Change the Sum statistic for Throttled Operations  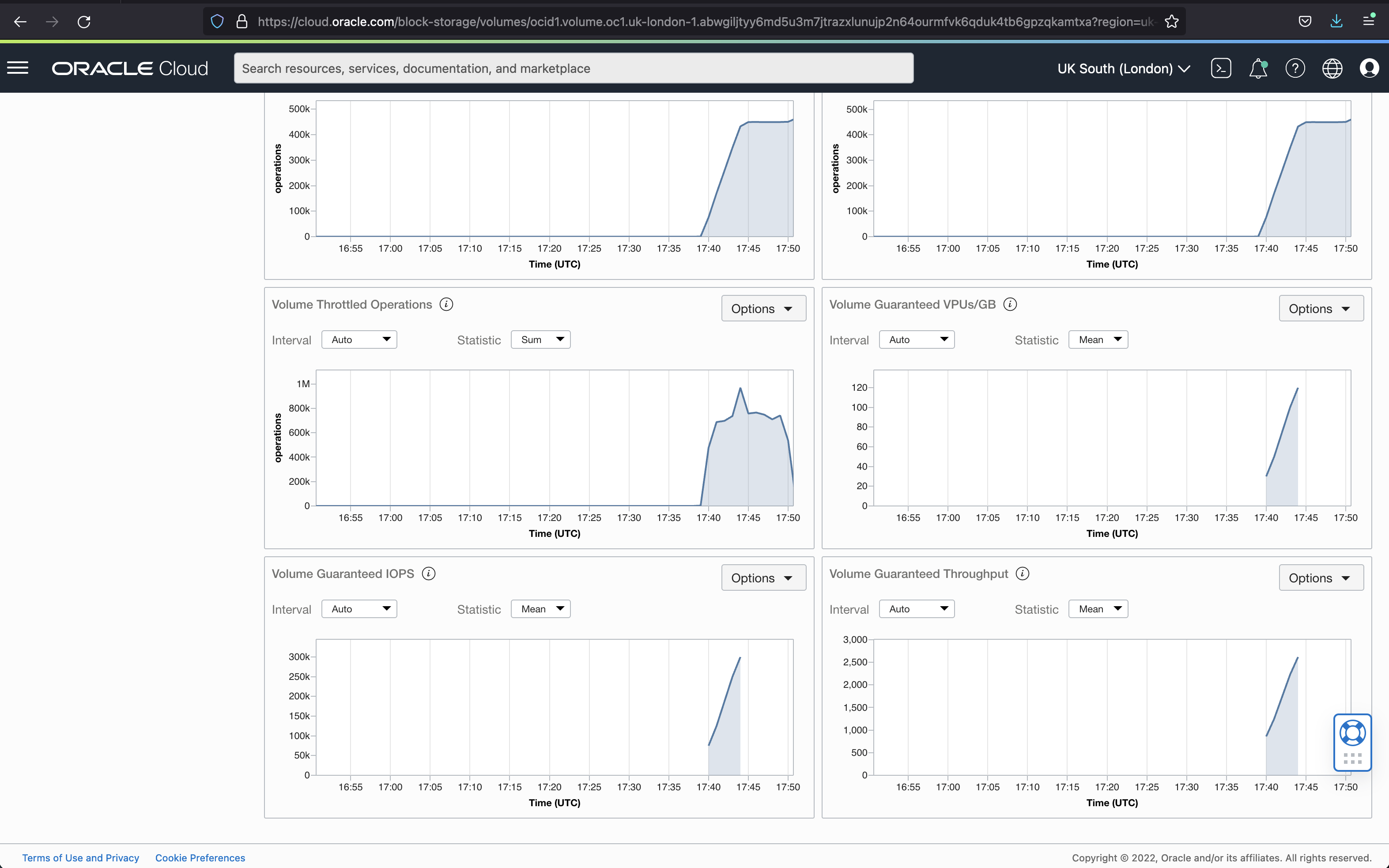click(x=540, y=339)
